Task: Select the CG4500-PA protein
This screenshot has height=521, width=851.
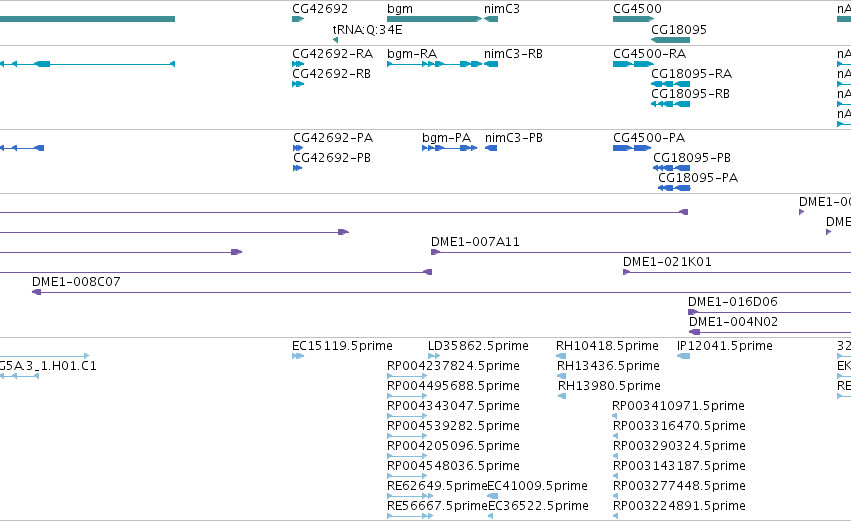Action: coord(632,148)
